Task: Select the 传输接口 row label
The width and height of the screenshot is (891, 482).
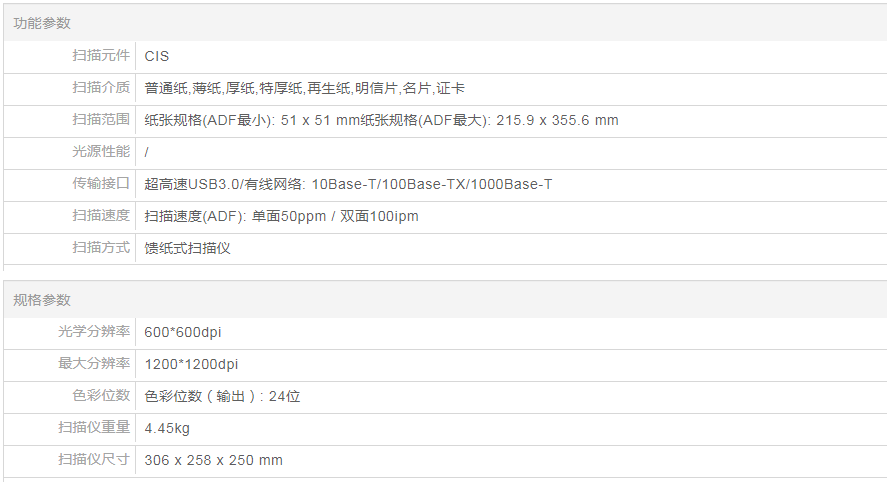Action: pos(100,184)
